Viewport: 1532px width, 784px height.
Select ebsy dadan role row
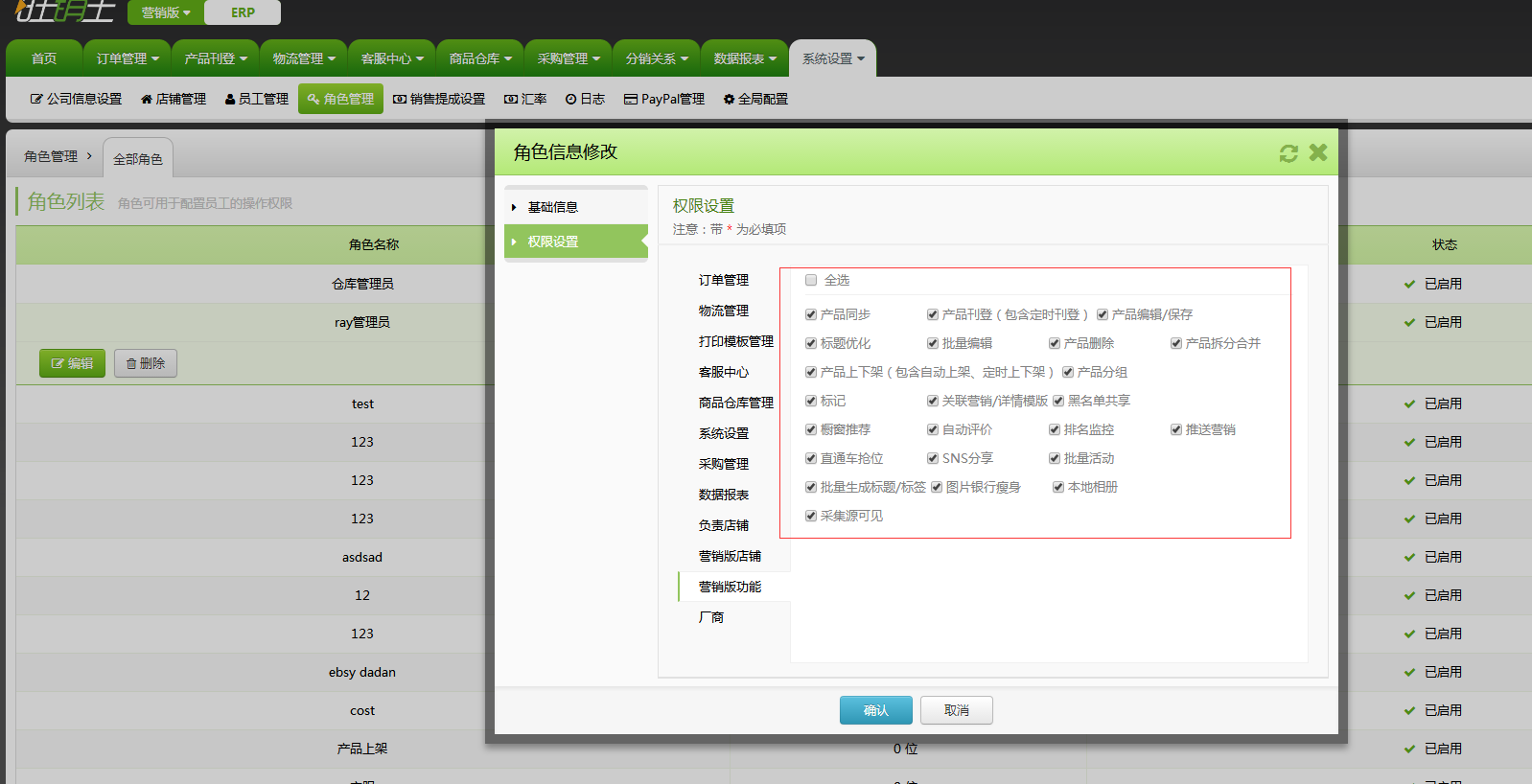362,672
